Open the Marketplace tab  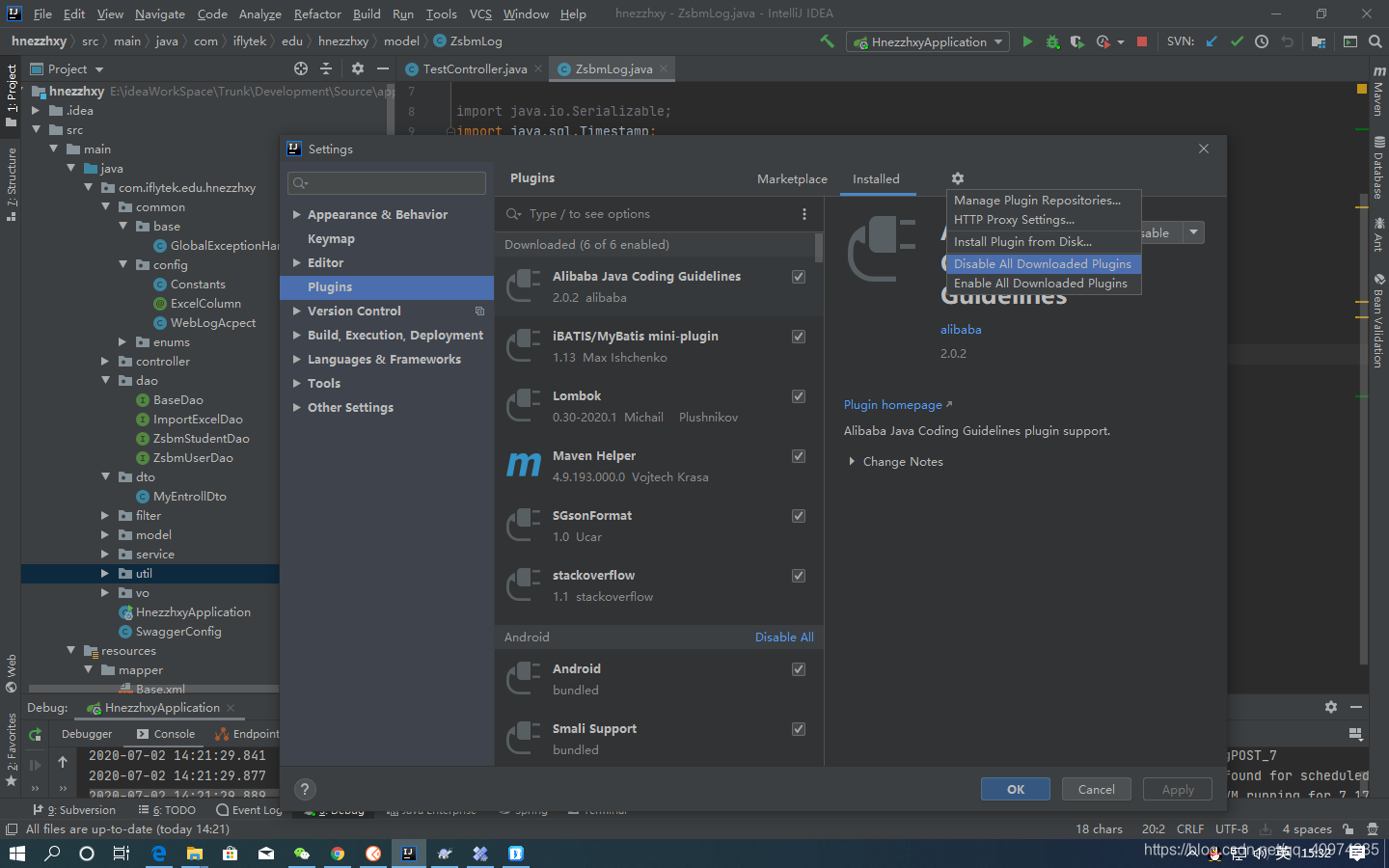[792, 179]
